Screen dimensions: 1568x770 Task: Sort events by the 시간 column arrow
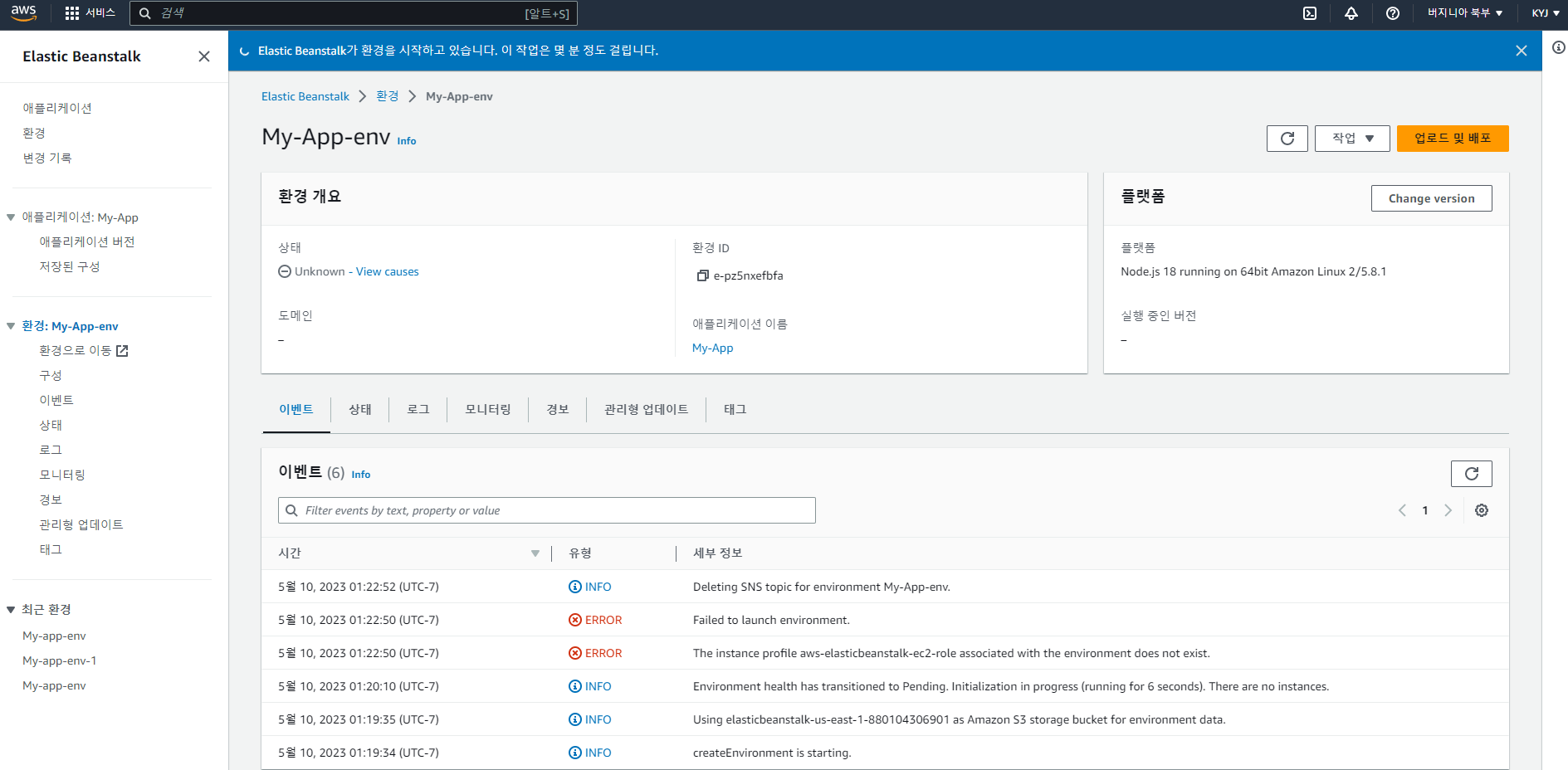click(x=535, y=553)
